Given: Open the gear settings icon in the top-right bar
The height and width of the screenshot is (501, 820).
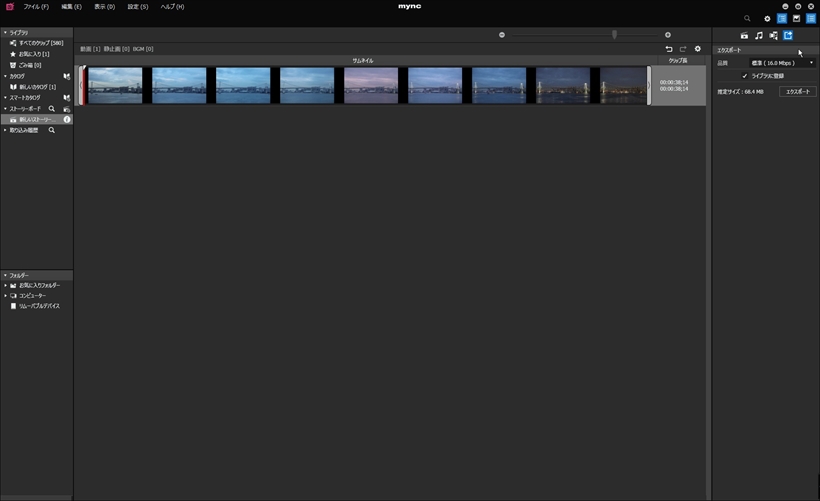Looking at the screenshot, I should tap(767, 18).
